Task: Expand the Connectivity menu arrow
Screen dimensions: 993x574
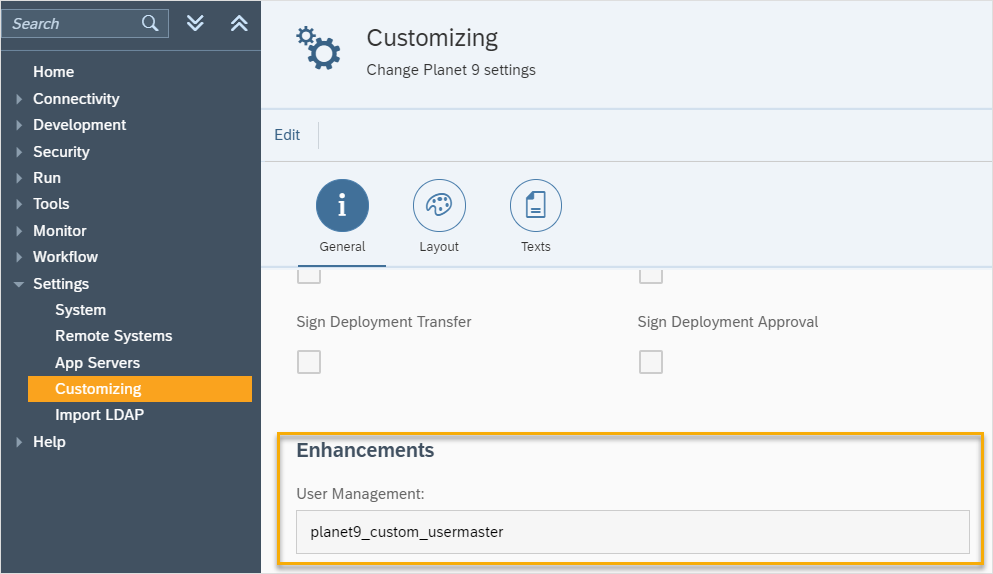Action: [19, 99]
